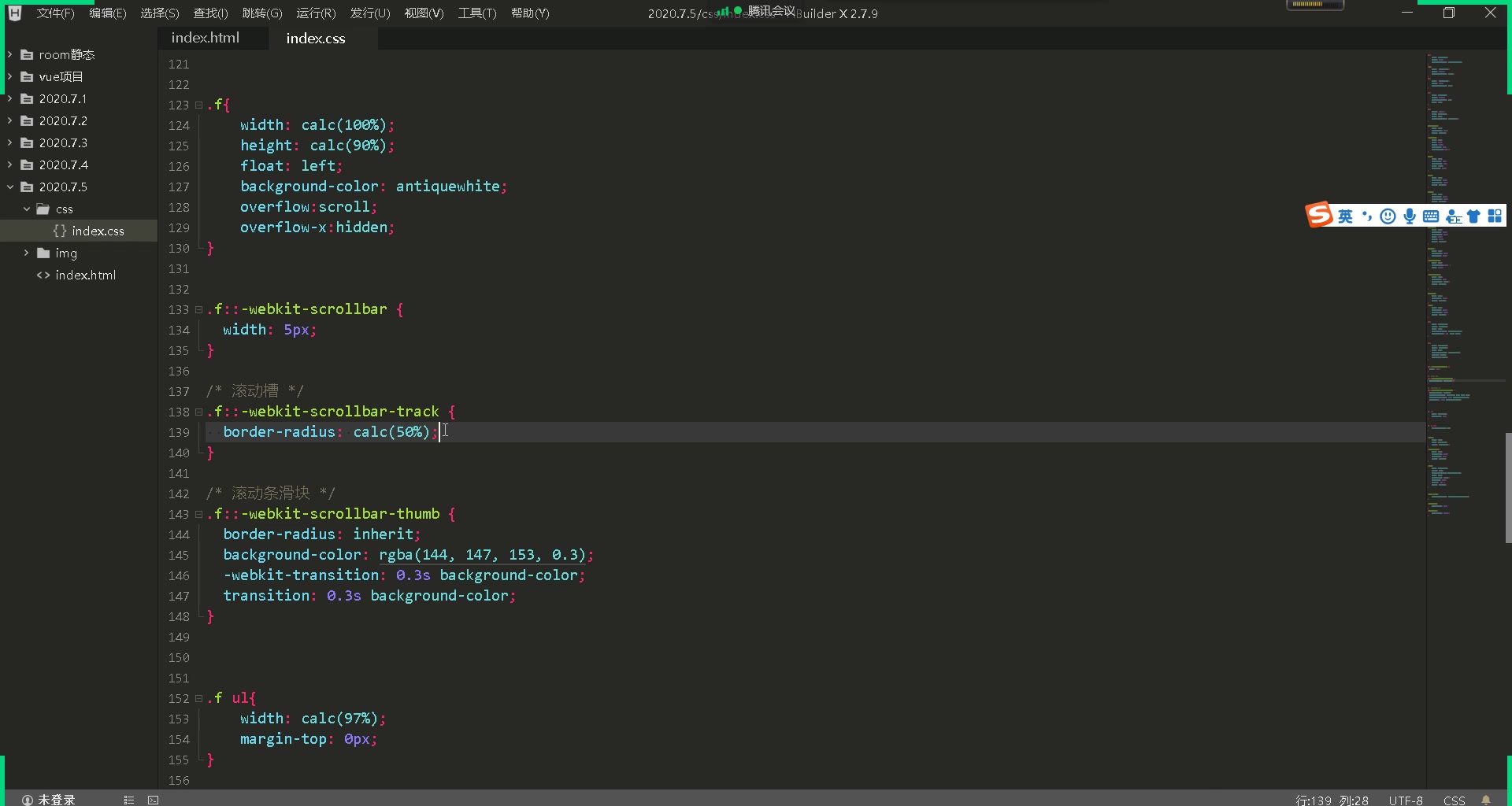The image size is (1512, 806).
Task: Switch to the index.html tab
Action: point(204,37)
